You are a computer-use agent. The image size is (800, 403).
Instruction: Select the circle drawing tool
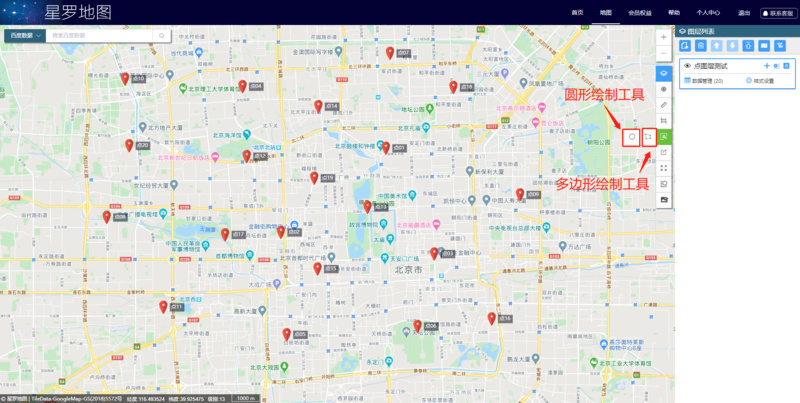632,137
